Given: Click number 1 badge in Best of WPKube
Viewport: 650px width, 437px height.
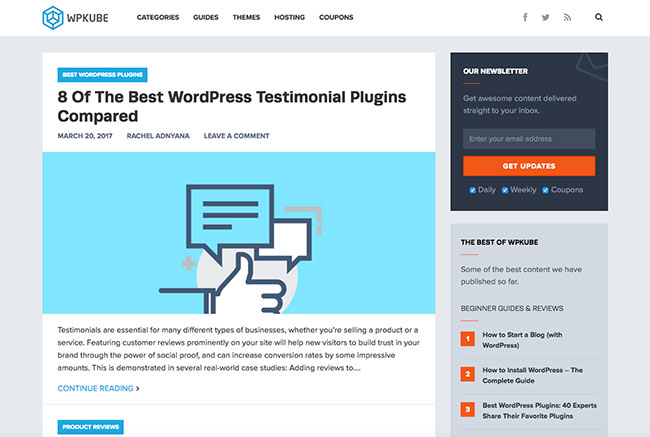Looking at the screenshot, I should [x=468, y=339].
